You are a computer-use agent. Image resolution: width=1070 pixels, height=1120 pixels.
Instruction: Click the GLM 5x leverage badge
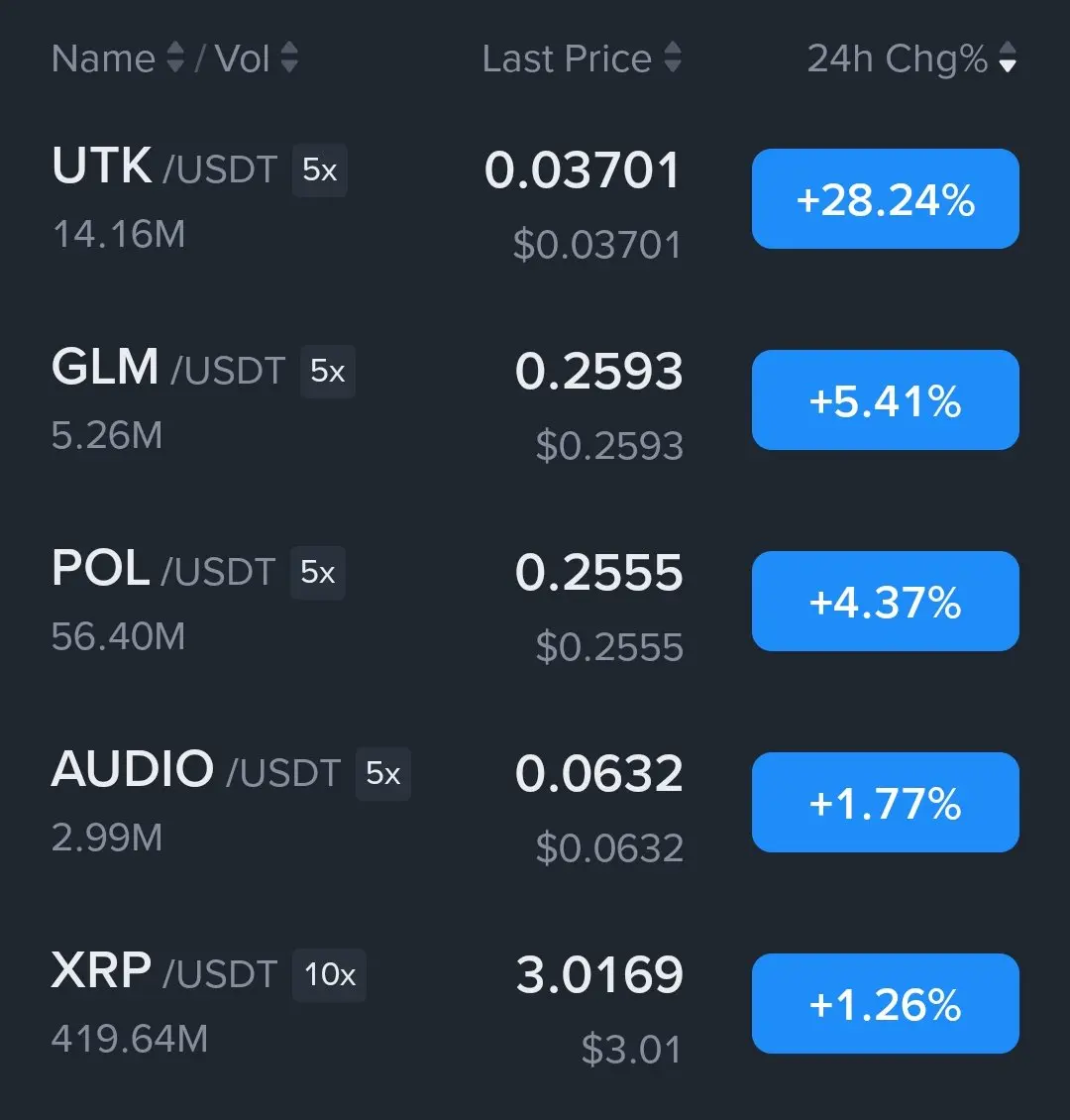click(328, 372)
